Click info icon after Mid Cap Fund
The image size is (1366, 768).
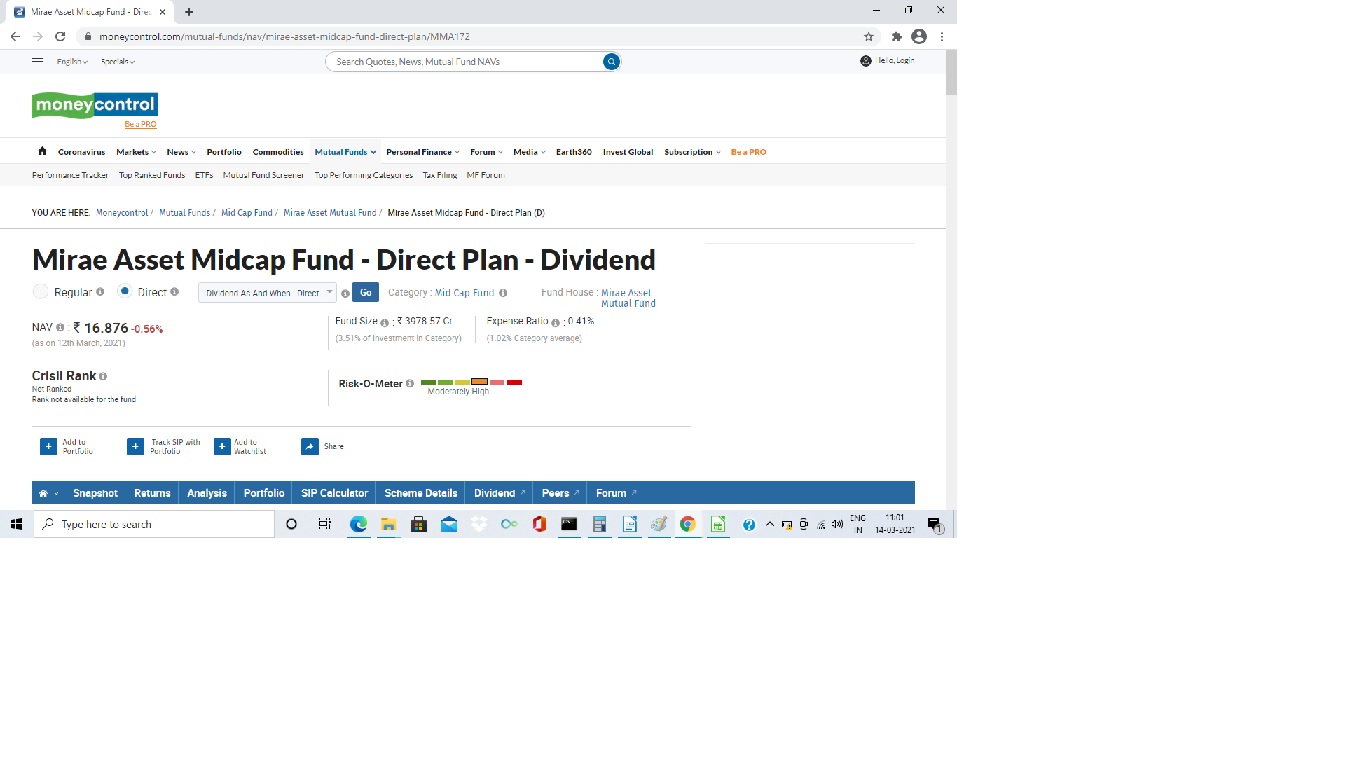pos(503,293)
